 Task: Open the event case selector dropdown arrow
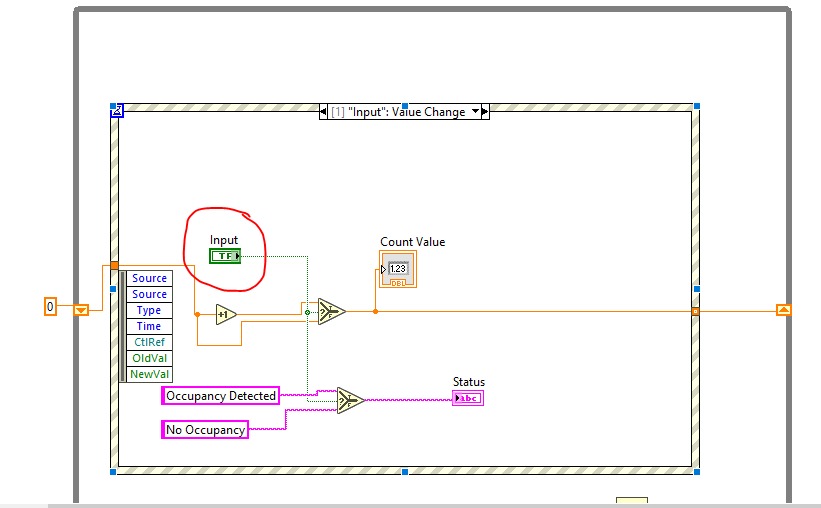point(474,112)
